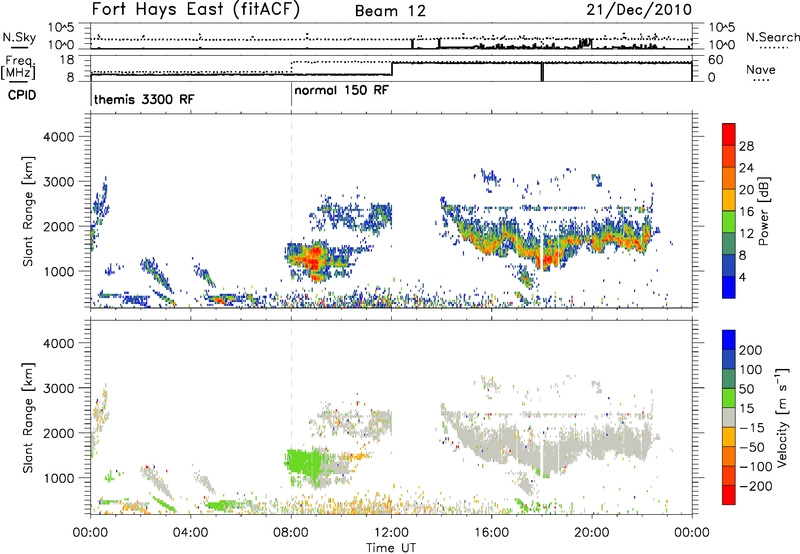Click the '60' Nave axis value
Screen dimensions: 800x554
(x=715, y=60)
